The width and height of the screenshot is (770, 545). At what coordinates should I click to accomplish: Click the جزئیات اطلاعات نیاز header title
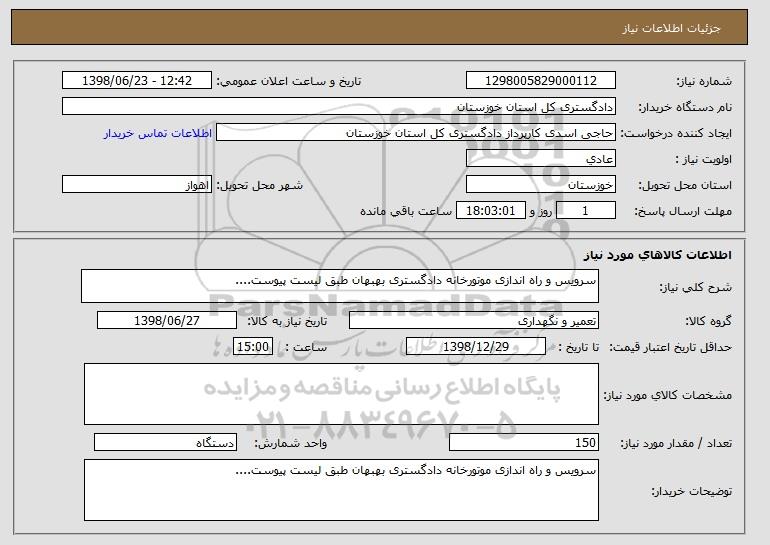pyautogui.click(x=671, y=28)
